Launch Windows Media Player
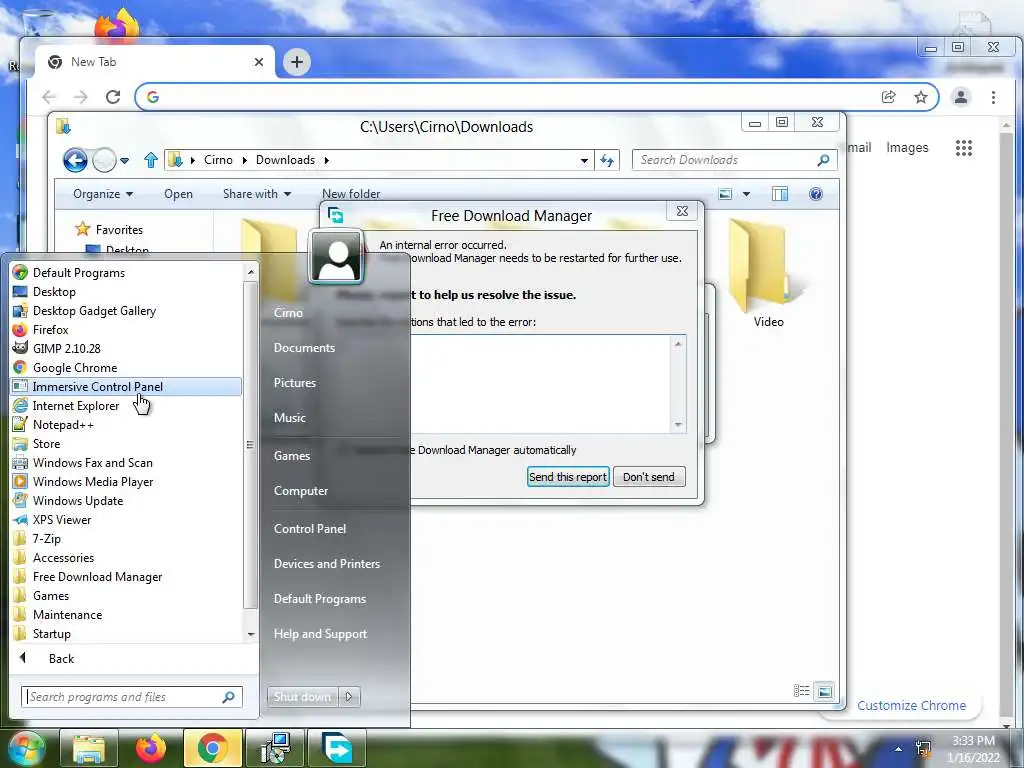Image resolution: width=1024 pixels, height=768 pixels. pos(93,481)
